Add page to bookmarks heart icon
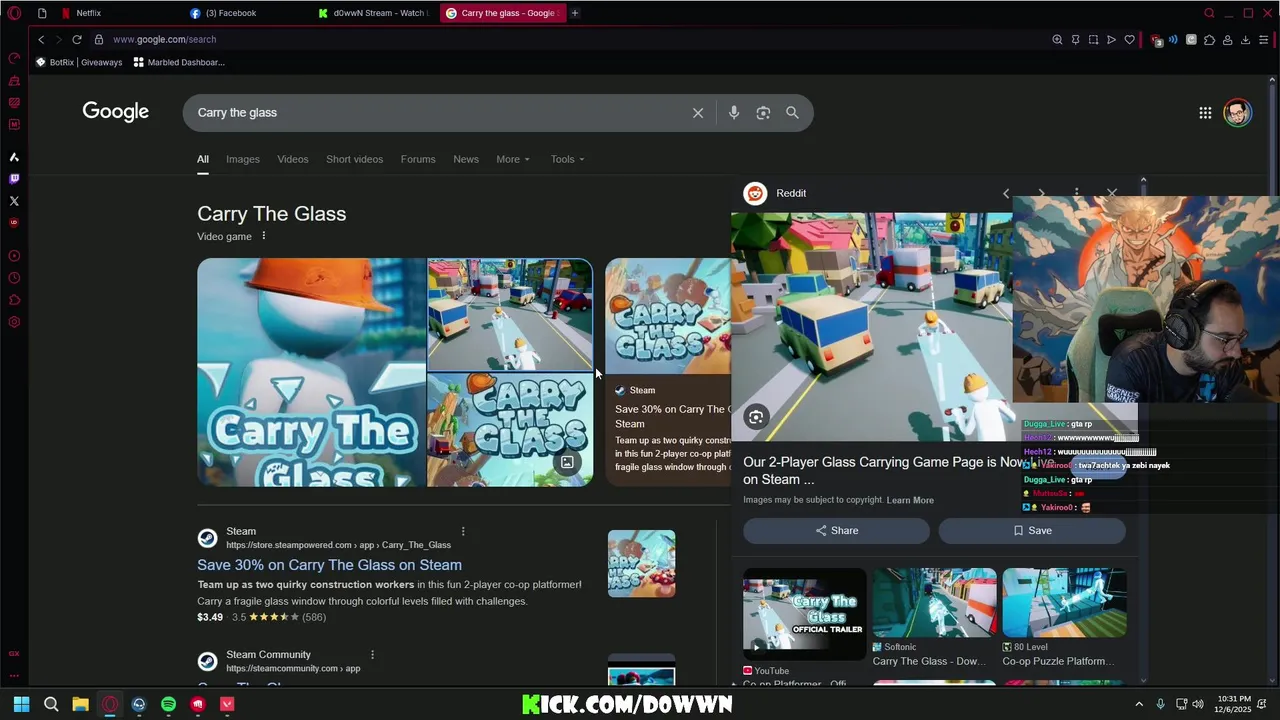1280x720 pixels. (x=1129, y=40)
